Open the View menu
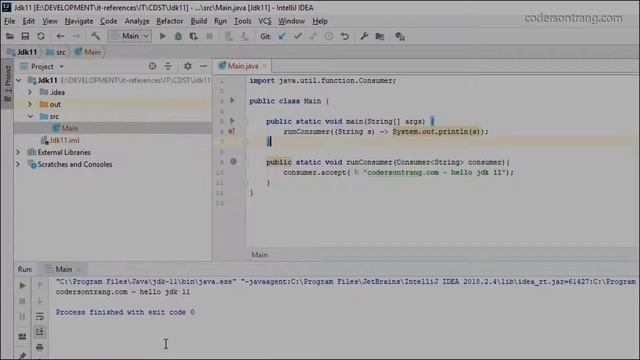 pos(50,21)
